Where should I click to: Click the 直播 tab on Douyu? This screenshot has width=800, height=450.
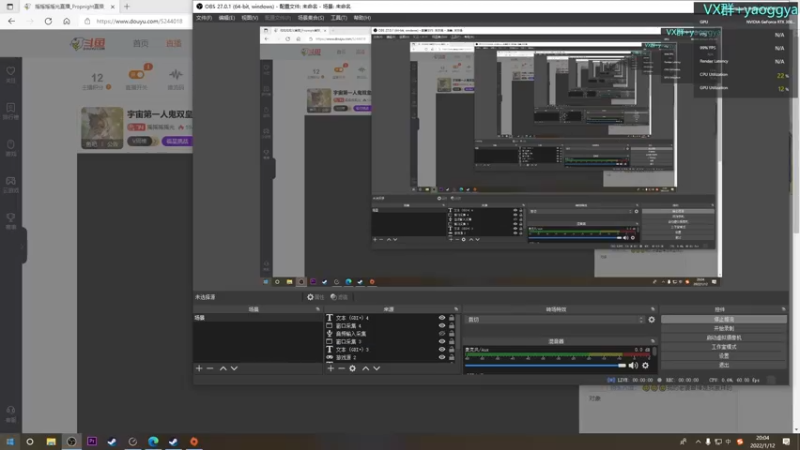tap(173, 43)
